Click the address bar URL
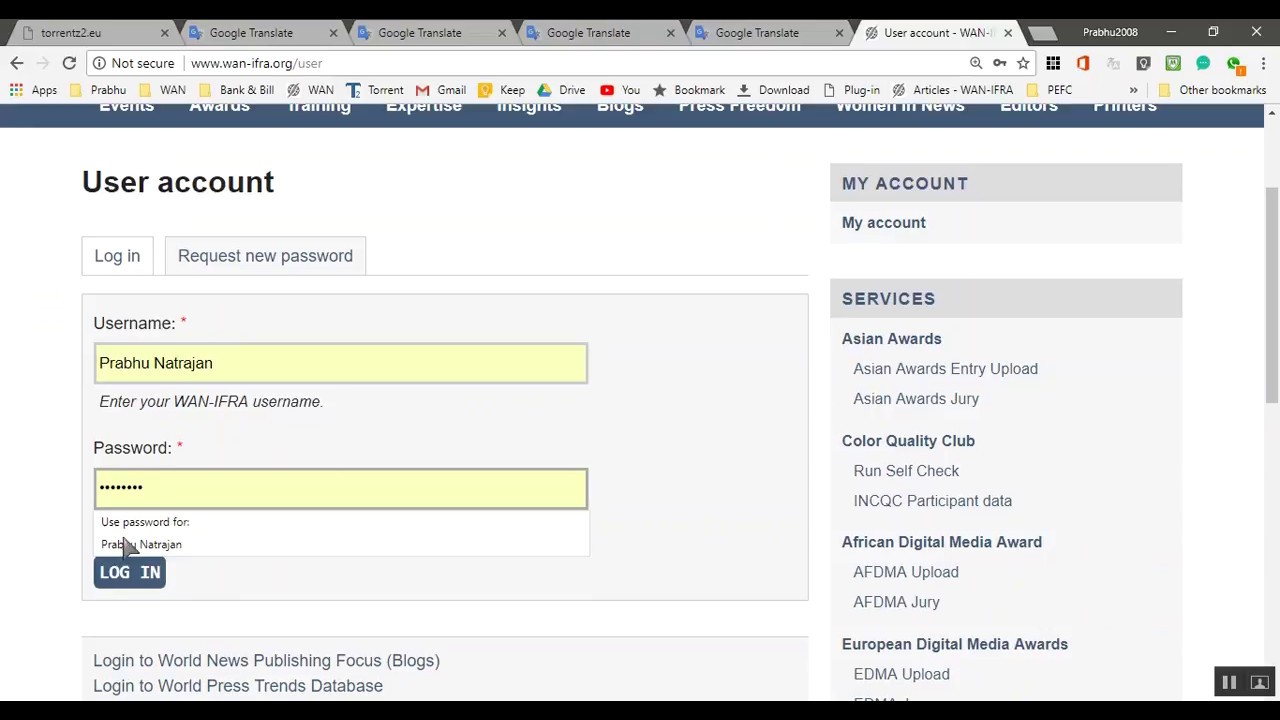Screen dimensions: 1280x720 tap(256, 63)
